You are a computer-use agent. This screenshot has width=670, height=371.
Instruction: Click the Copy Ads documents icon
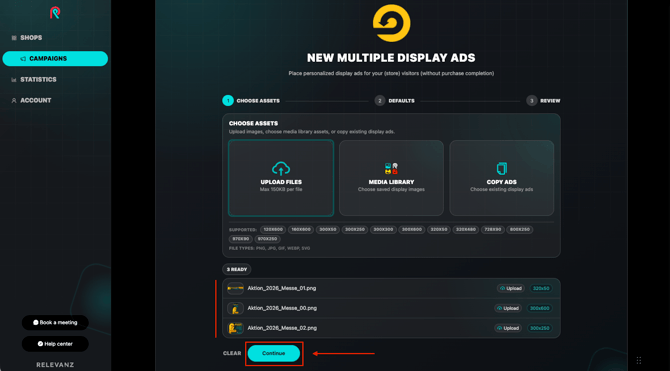pyautogui.click(x=502, y=168)
